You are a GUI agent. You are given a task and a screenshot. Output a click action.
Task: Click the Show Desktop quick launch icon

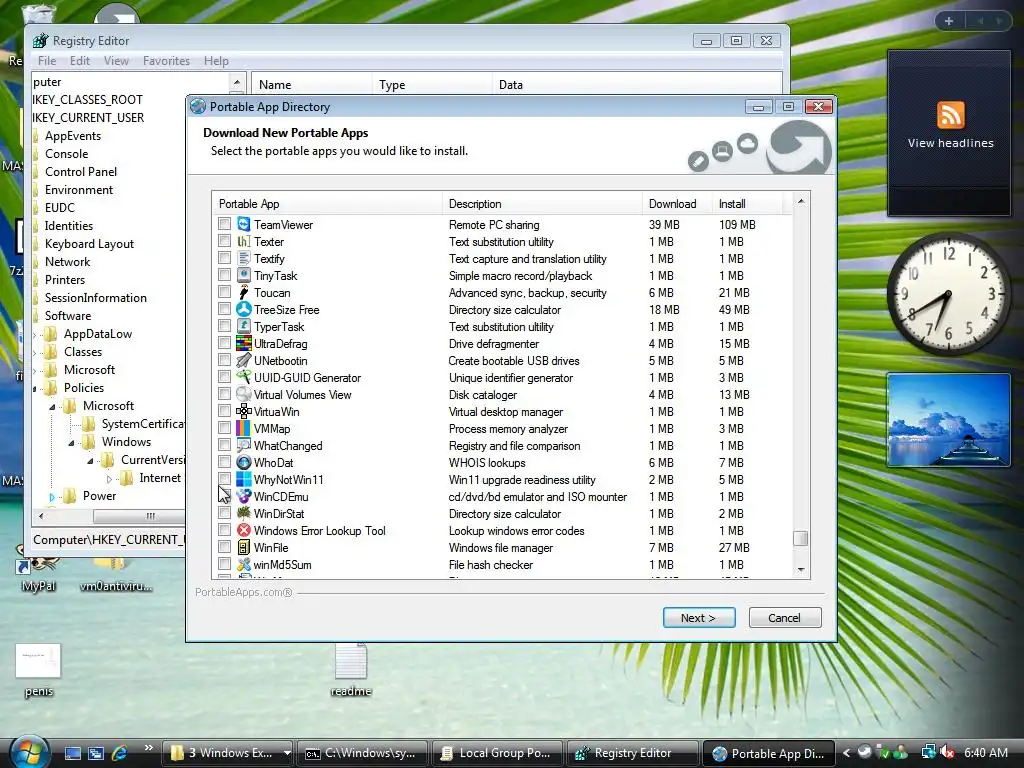pyautogui.click(x=72, y=753)
